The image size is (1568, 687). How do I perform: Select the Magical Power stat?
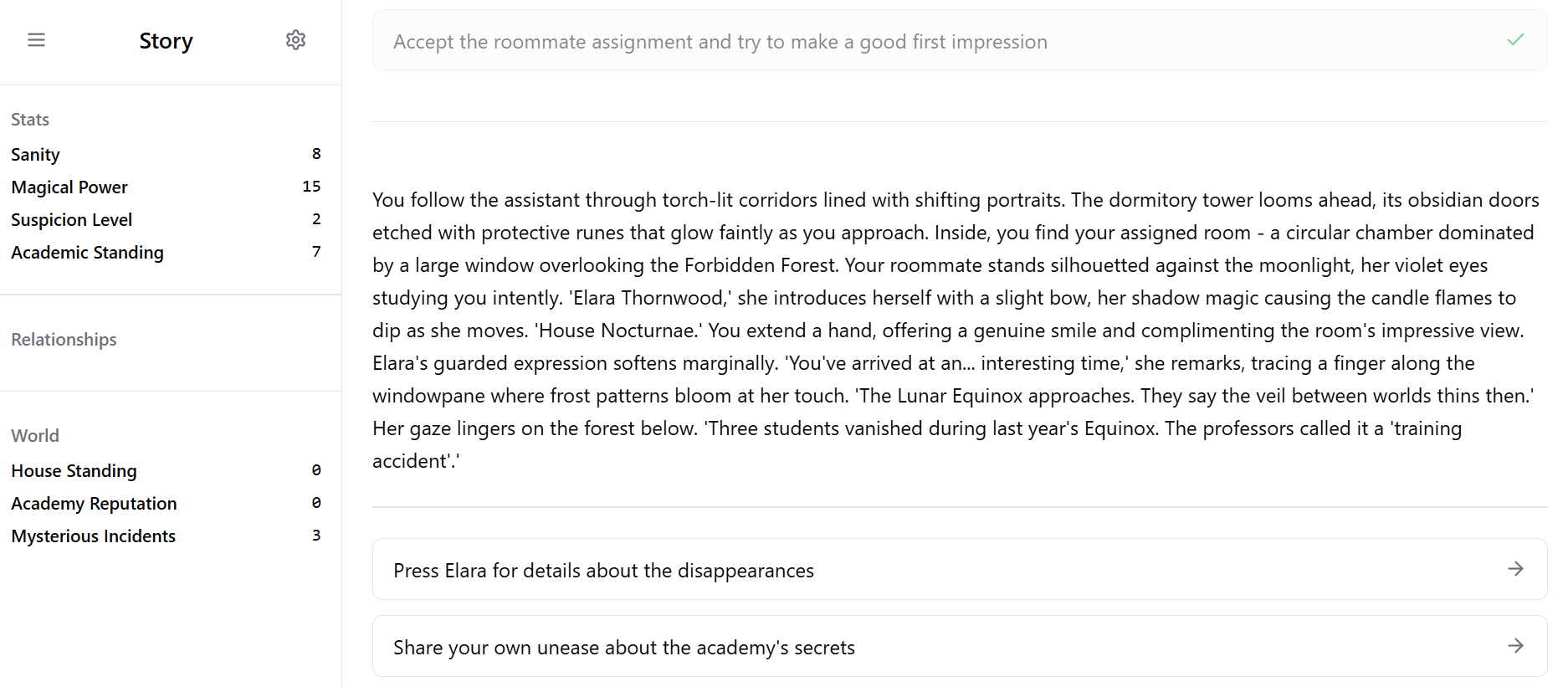point(166,187)
